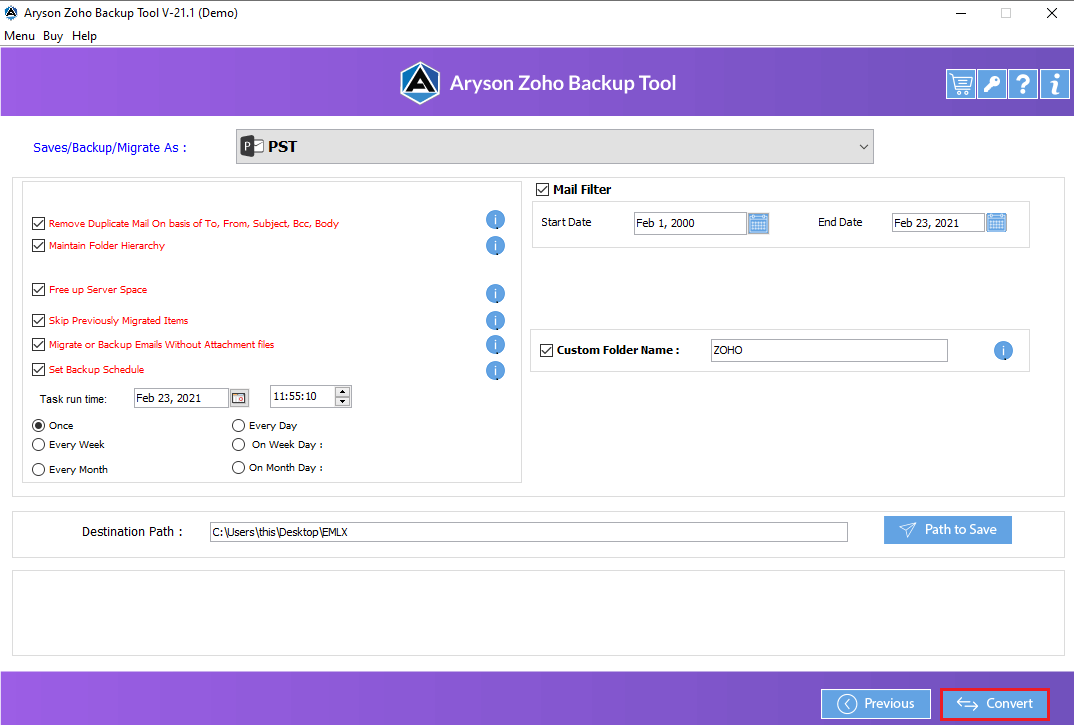Show info for Migrate Without Attachment files
Viewport: 1074px width, 725px height.
(495, 345)
